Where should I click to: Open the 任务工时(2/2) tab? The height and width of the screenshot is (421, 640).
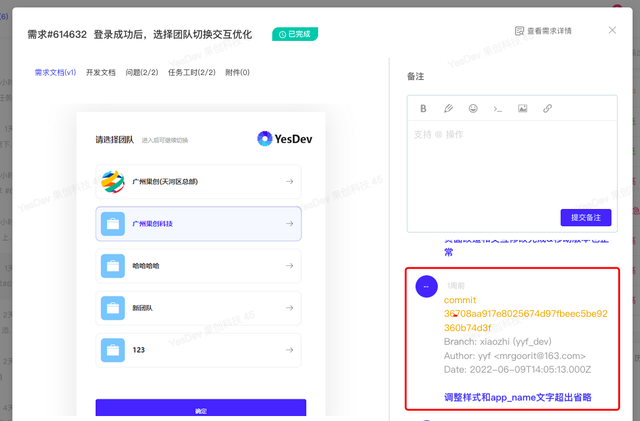192,73
